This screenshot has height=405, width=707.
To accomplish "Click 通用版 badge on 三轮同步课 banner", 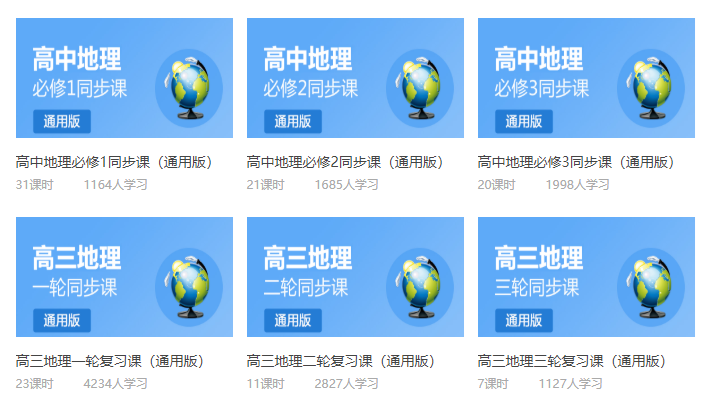I will tap(524, 321).
